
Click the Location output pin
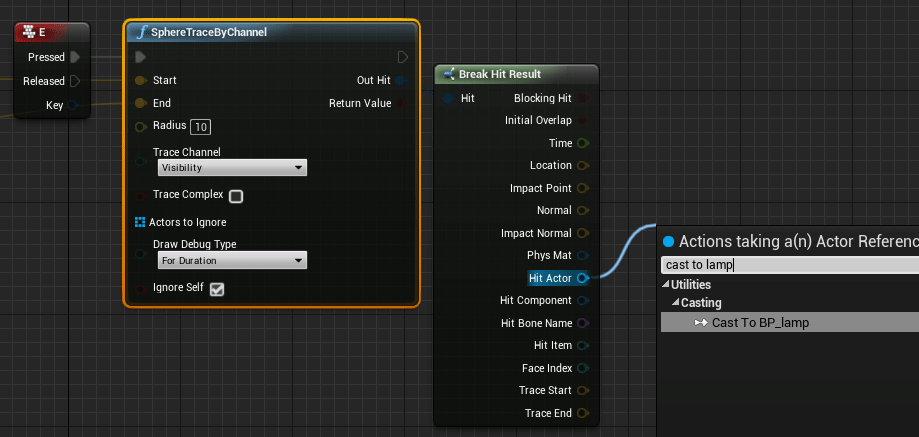click(583, 166)
